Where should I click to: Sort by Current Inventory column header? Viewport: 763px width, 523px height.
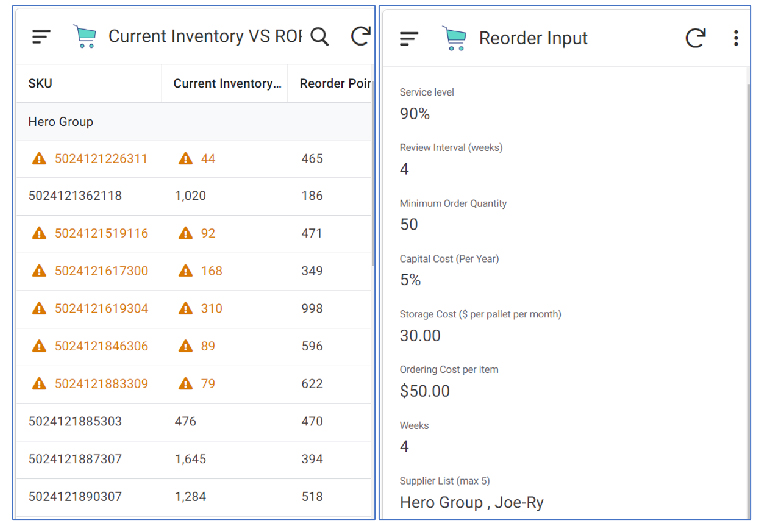pyautogui.click(x=227, y=84)
